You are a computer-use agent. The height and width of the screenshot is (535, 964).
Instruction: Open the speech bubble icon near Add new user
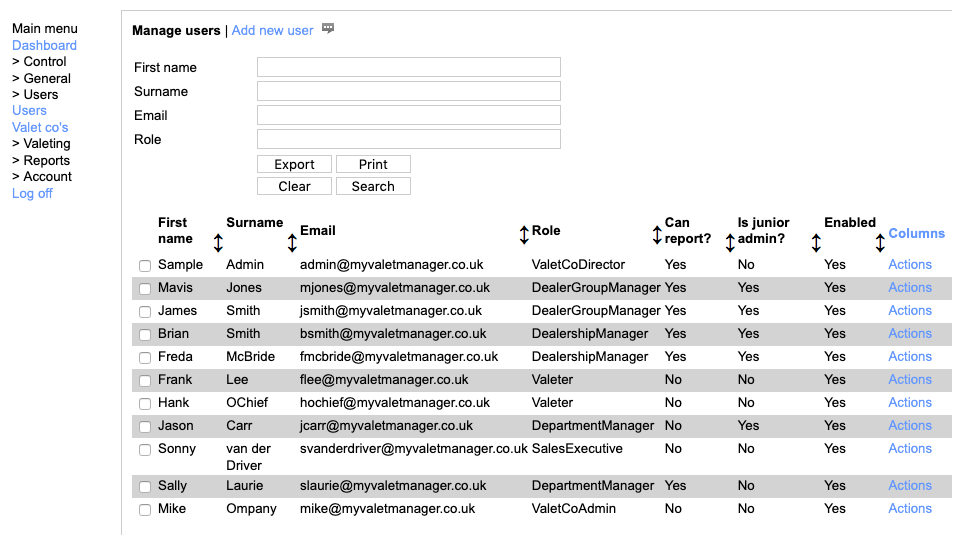pos(328,29)
